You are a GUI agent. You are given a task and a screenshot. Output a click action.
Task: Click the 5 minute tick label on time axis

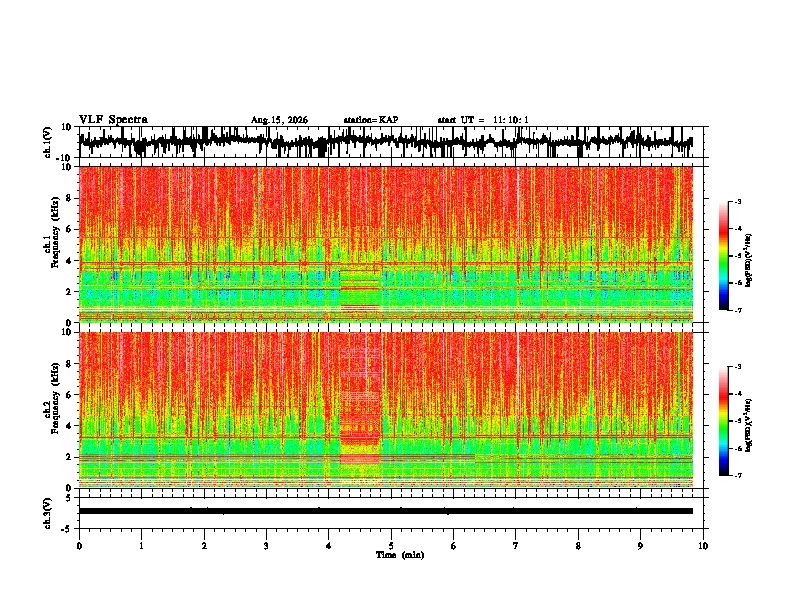[x=391, y=546]
